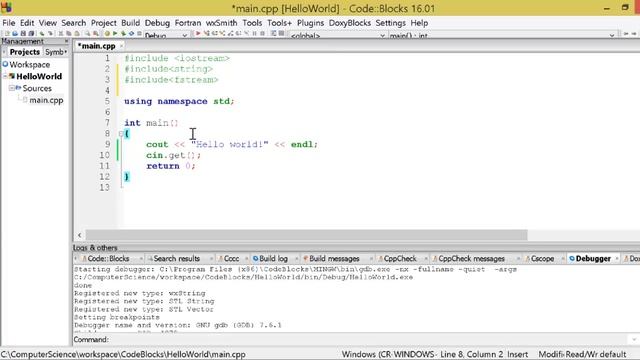Click the Abort build icon
Image resolution: width=640 pixels, height=360 pixels.
click(x=139, y=33)
